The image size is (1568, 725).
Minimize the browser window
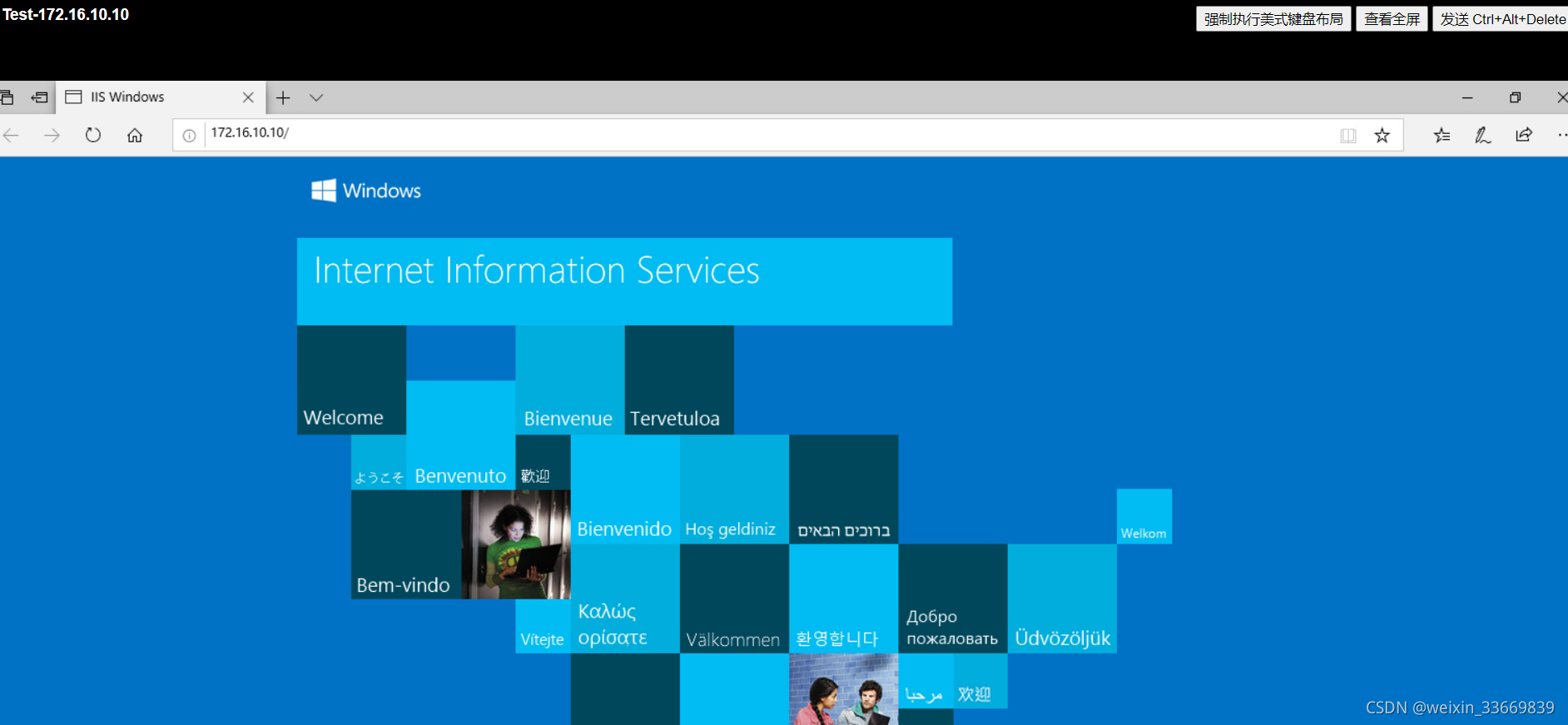[1467, 97]
